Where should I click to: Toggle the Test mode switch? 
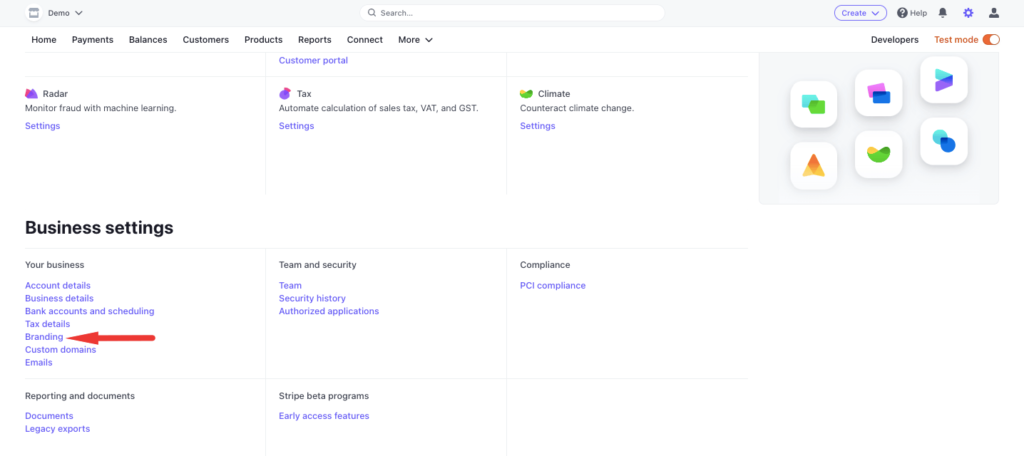pyautogui.click(x=991, y=40)
